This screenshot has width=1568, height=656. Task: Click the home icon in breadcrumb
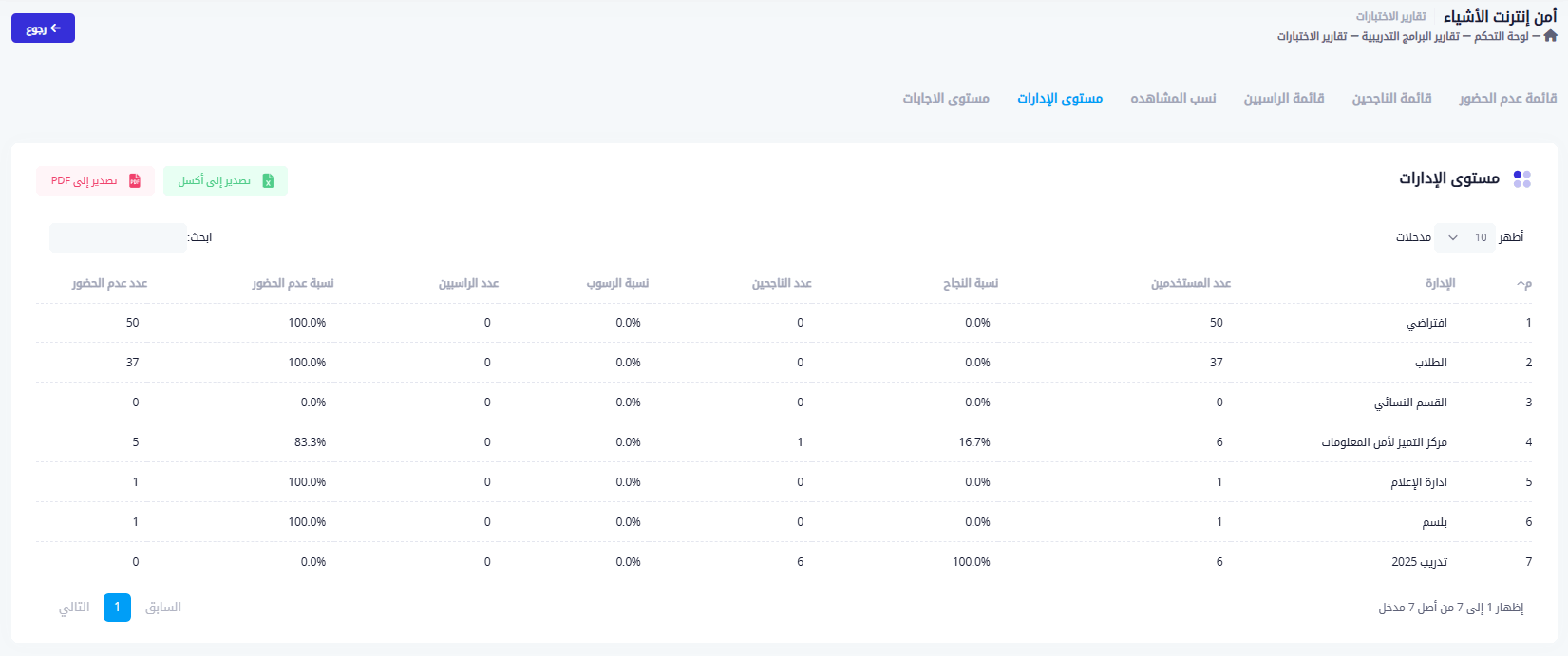tap(1550, 36)
